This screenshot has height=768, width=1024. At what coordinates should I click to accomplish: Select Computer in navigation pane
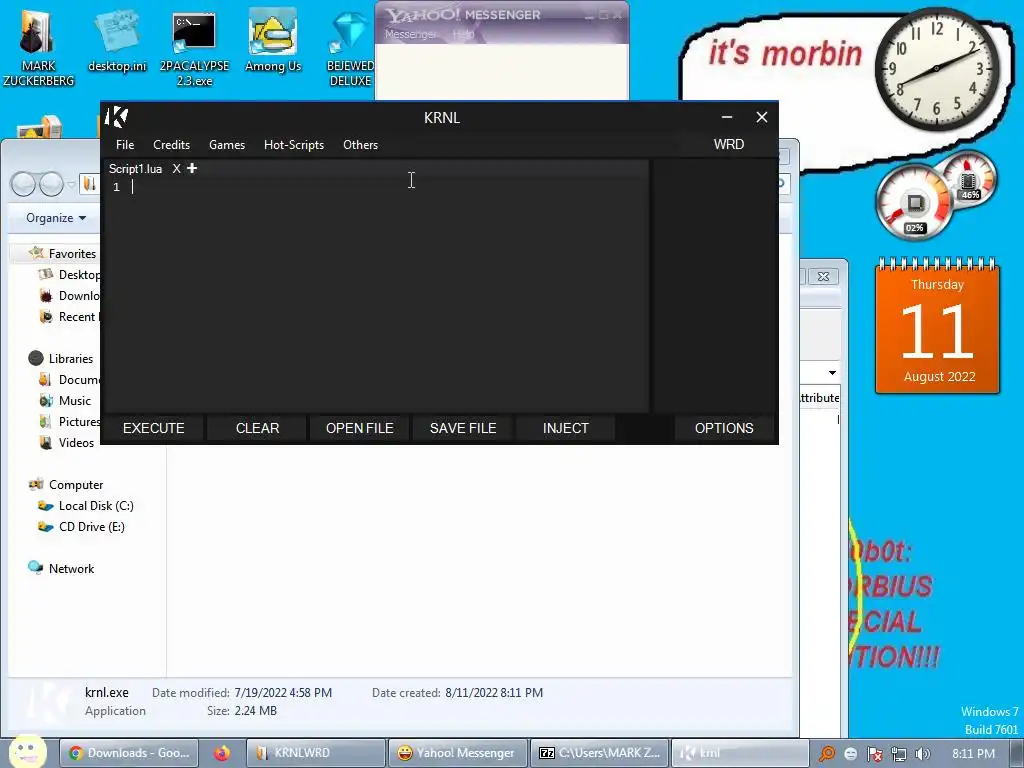coord(65,485)
